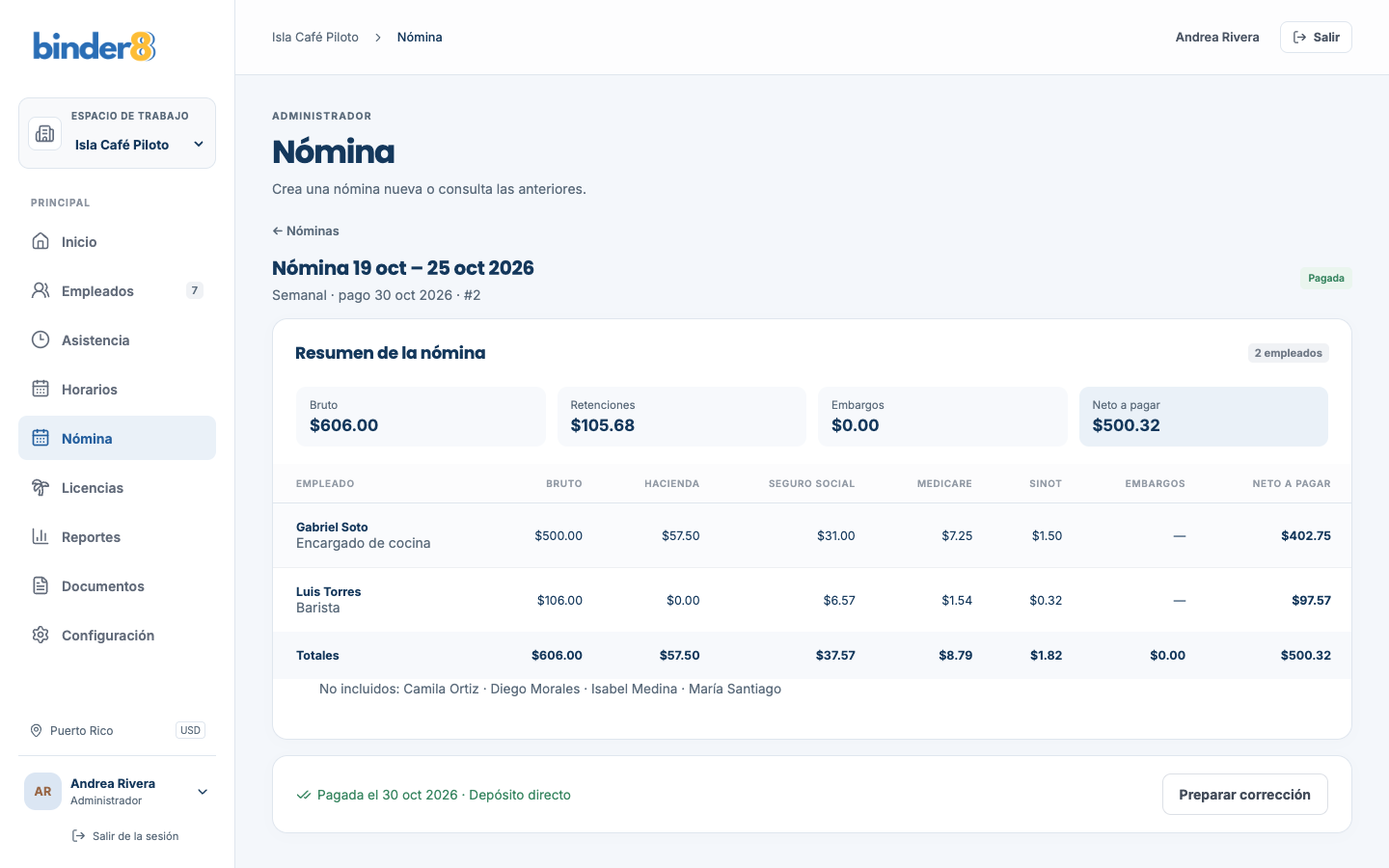Click the Licencias palm tree icon
The image size is (1389, 868).
pos(41,487)
